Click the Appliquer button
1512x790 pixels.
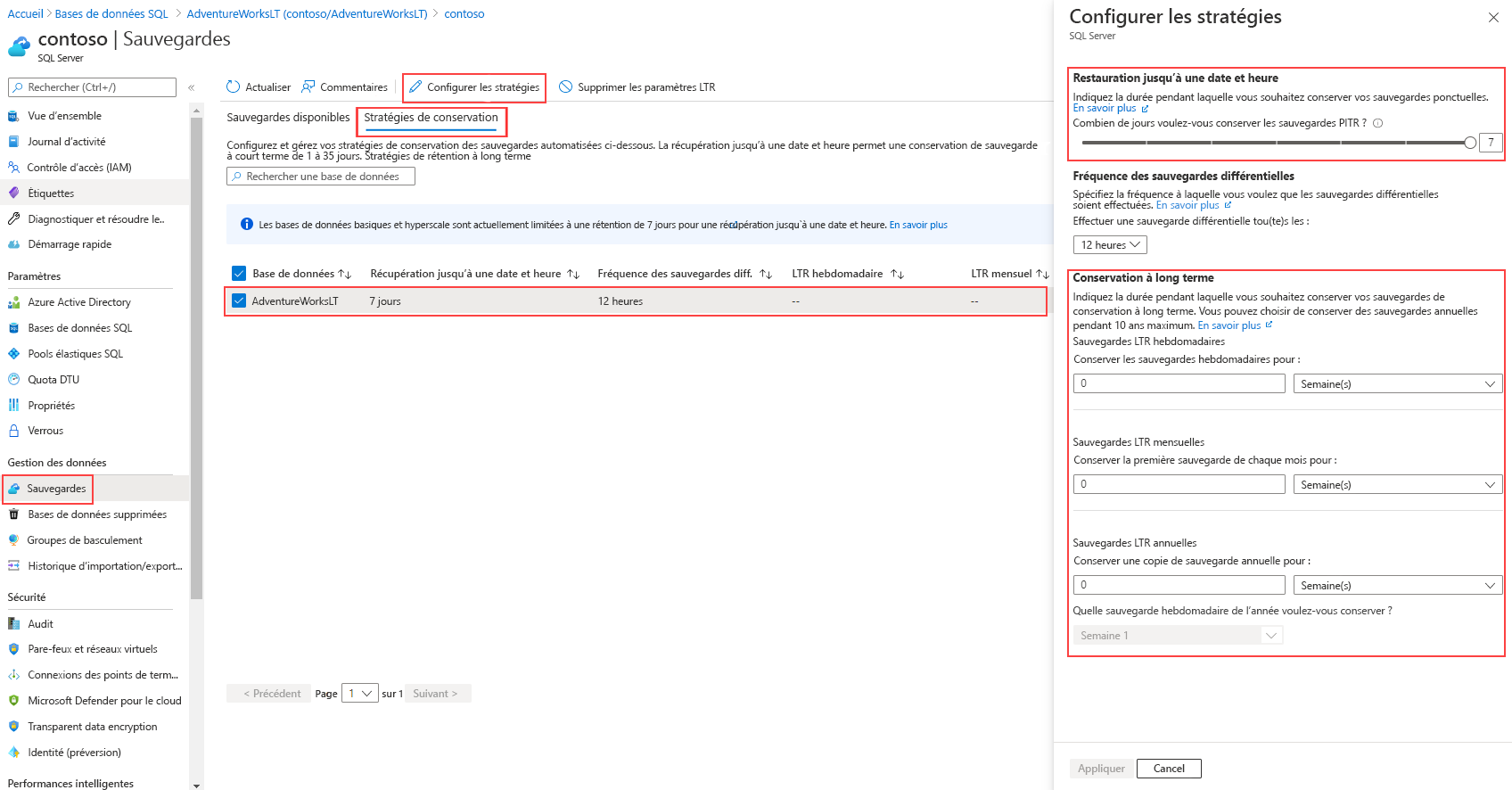click(x=1101, y=769)
